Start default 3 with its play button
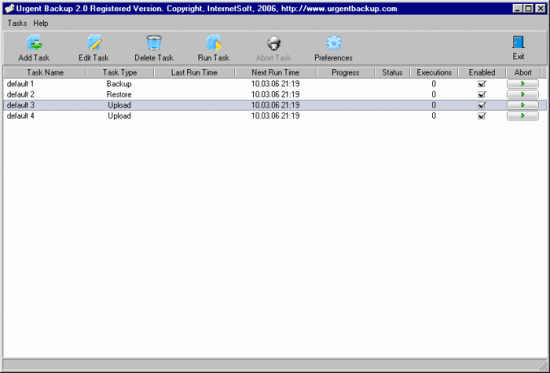This screenshot has width=550, height=373. [523, 105]
